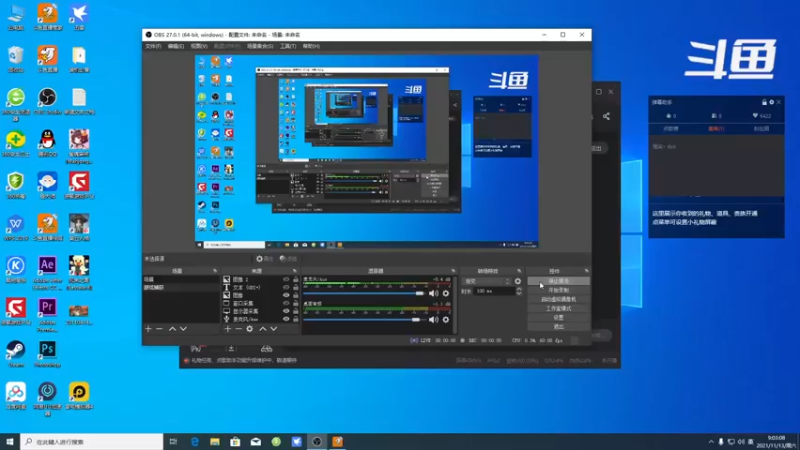Open the 编辑(E) menu in OBS
The height and width of the screenshot is (450, 800).
(x=176, y=46)
